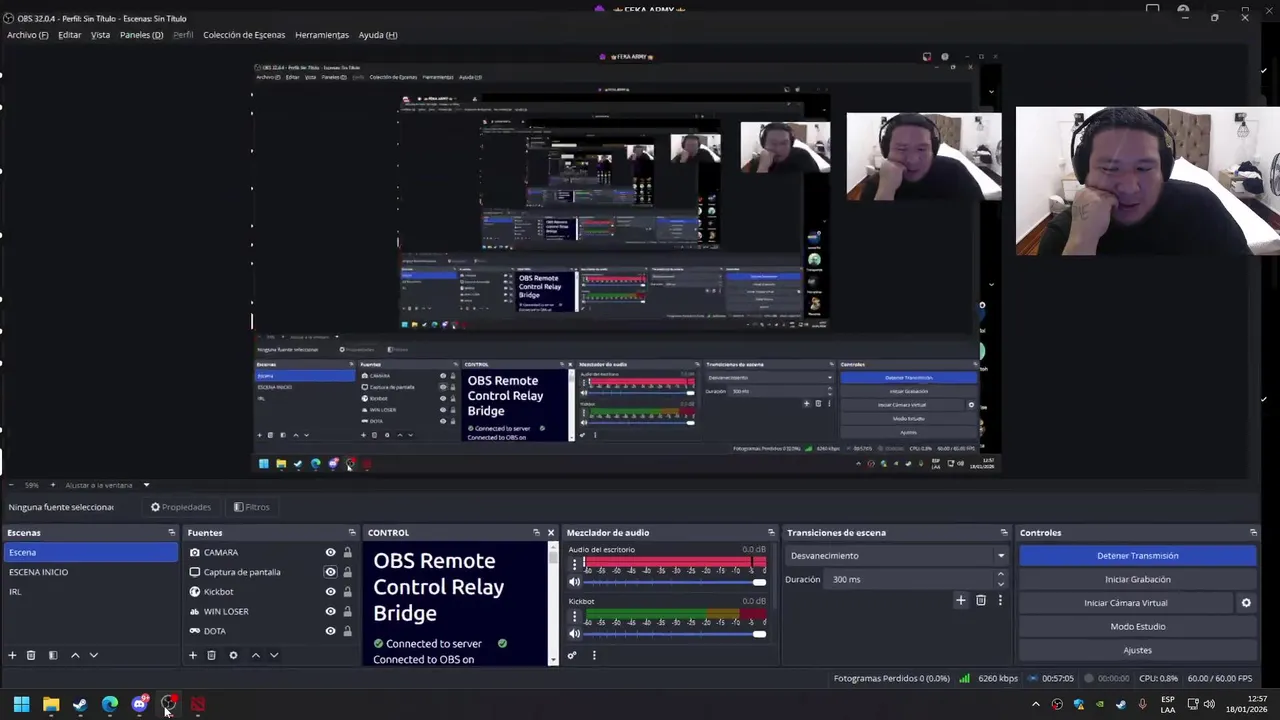1280x720 pixels.
Task: Open scene filters icon in Escenas toolbar
Action: click(53, 655)
